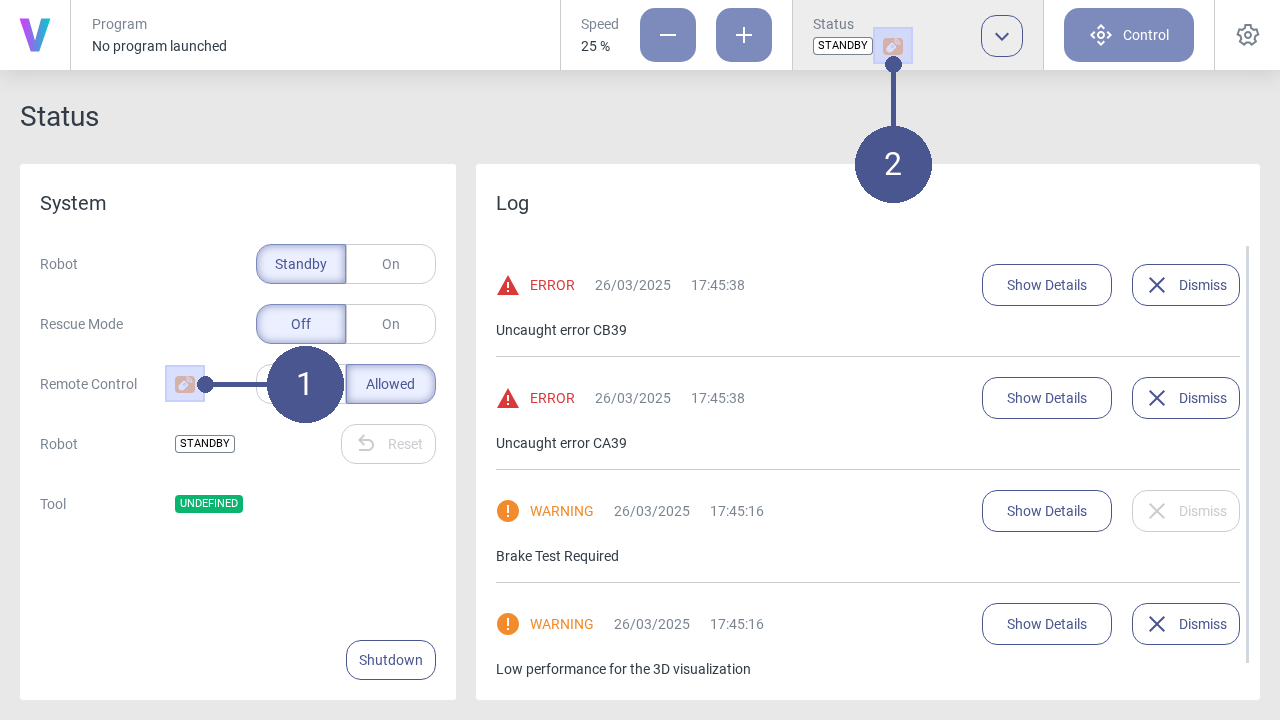
Task: Switch Rescue Mode to On
Action: tap(390, 324)
